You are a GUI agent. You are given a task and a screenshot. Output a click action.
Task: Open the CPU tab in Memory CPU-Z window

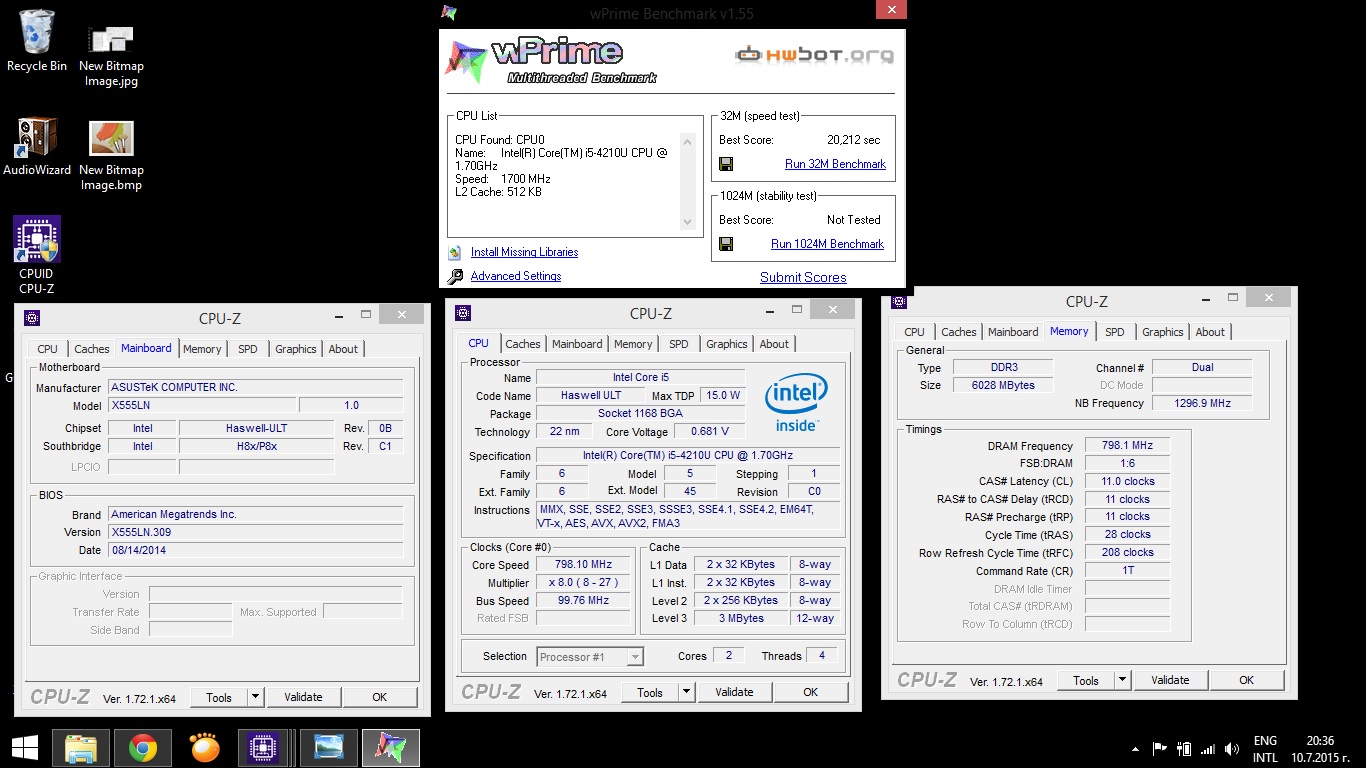coord(915,332)
